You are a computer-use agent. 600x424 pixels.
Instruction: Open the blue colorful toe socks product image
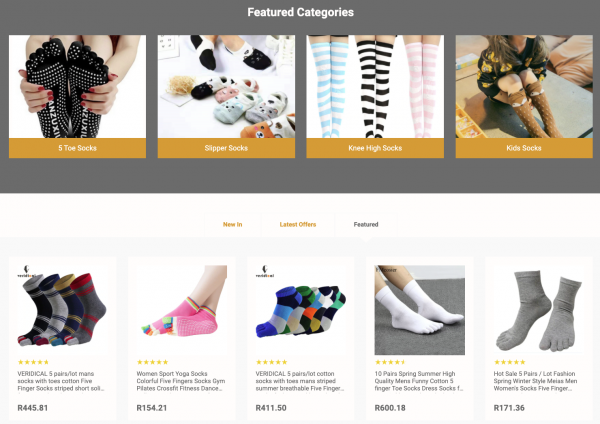click(x=301, y=310)
